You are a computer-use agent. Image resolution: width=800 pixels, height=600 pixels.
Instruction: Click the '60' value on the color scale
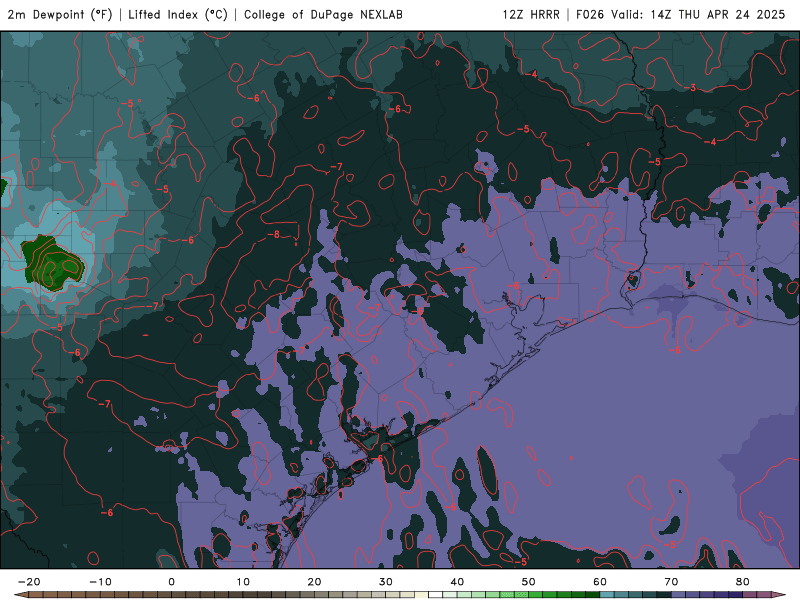[x=600, y=582]
